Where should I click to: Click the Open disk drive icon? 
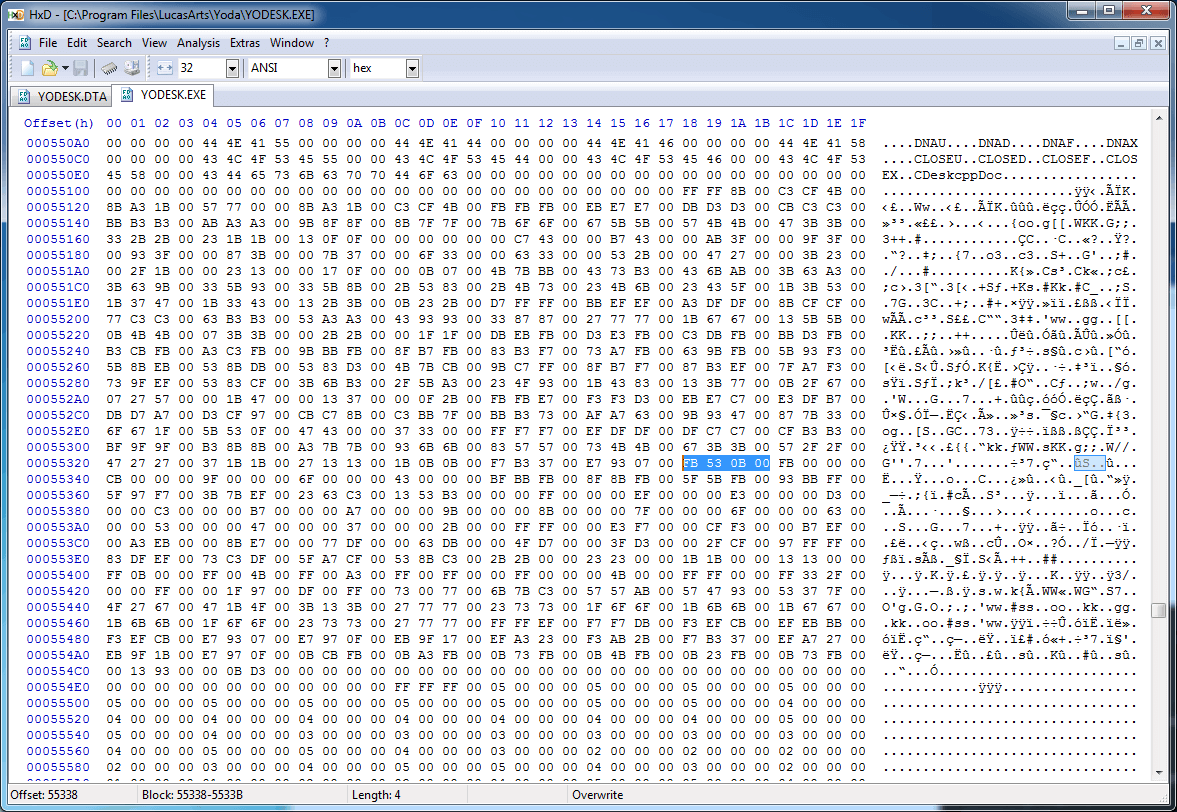(131, 68)
